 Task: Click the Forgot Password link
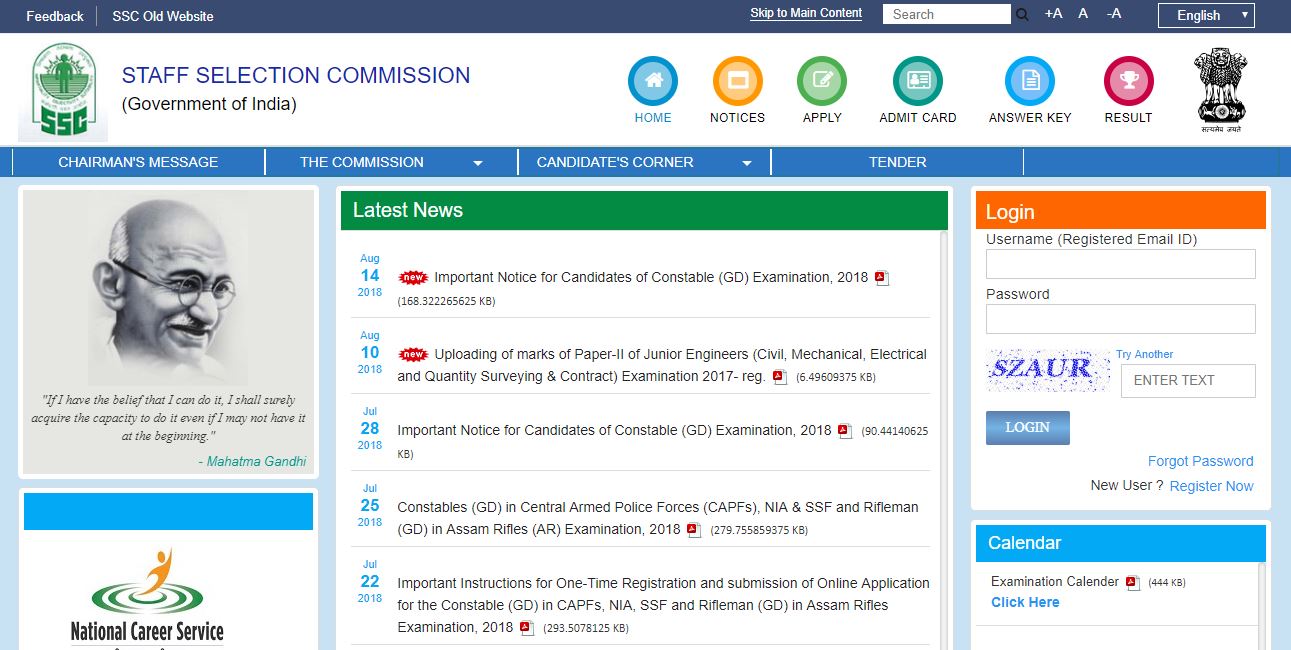(1200, 461)
